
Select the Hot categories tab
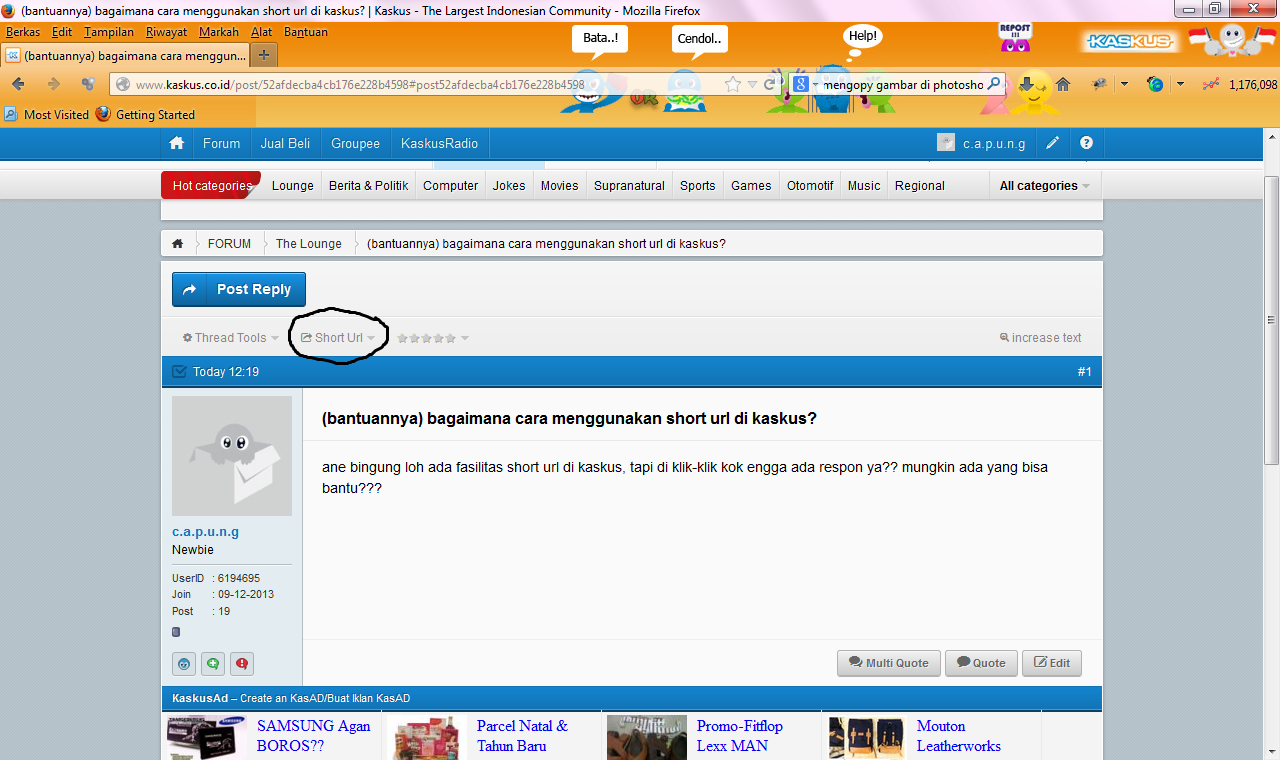coord(211,186)
